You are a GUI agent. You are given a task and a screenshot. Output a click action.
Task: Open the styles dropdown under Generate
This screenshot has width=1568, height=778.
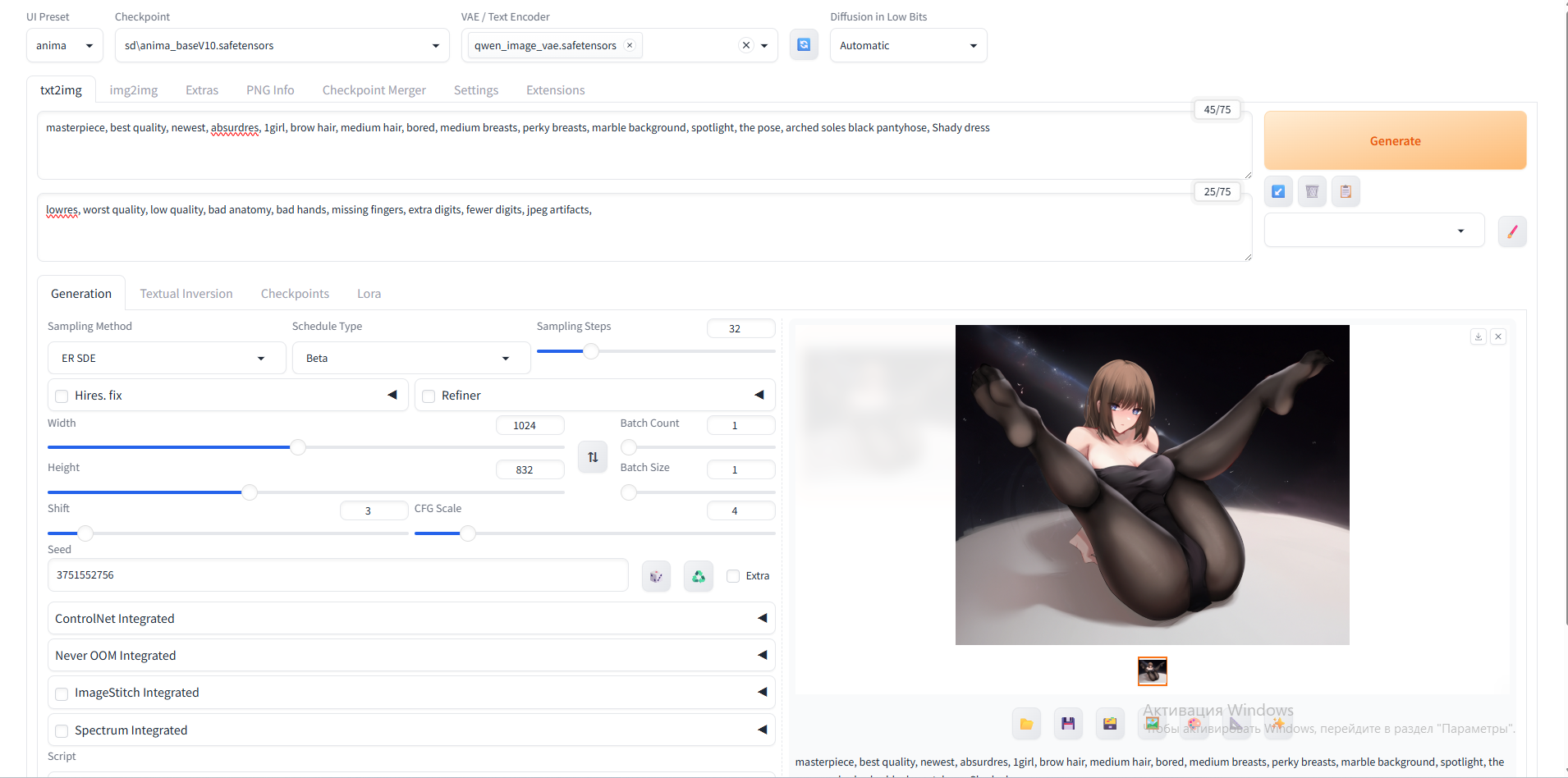[1374, 230]
